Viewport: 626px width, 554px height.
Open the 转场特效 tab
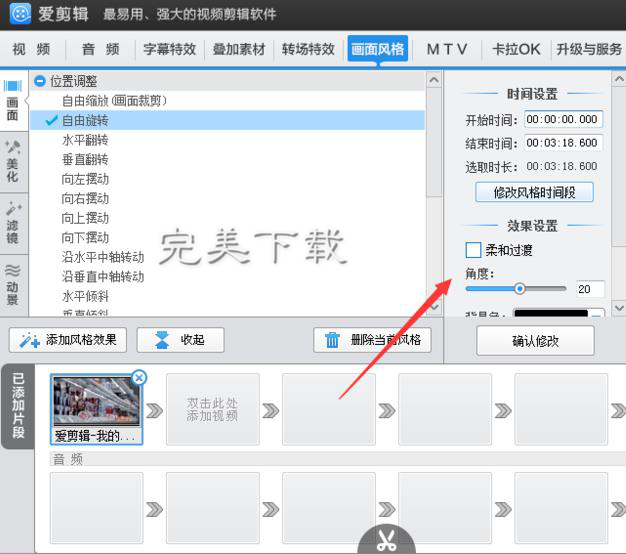tap(308, 49)
